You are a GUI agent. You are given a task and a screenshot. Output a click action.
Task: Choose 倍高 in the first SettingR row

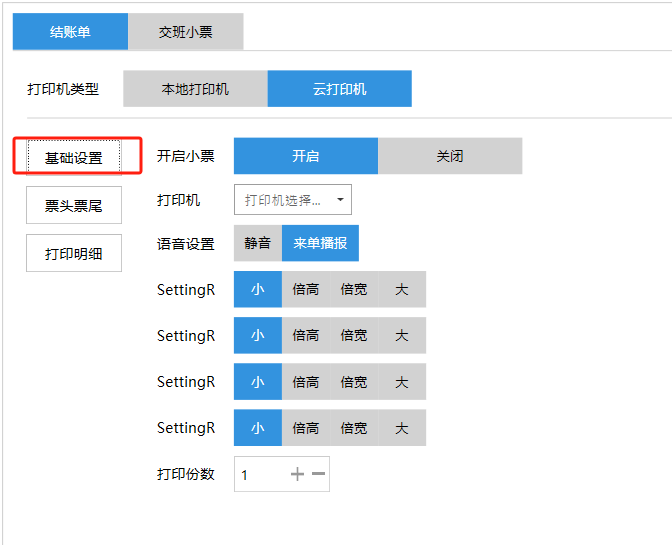point(306,290)
